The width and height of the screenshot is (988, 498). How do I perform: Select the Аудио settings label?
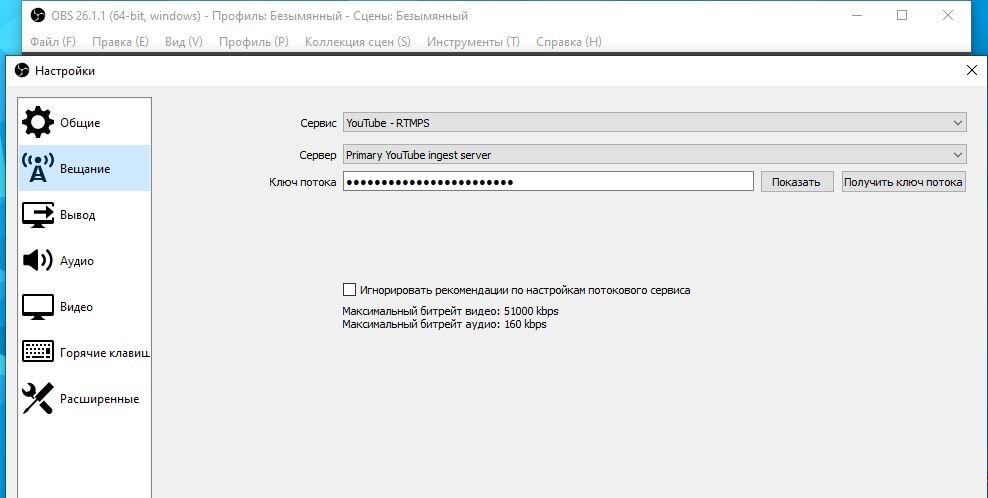[77, 261]
